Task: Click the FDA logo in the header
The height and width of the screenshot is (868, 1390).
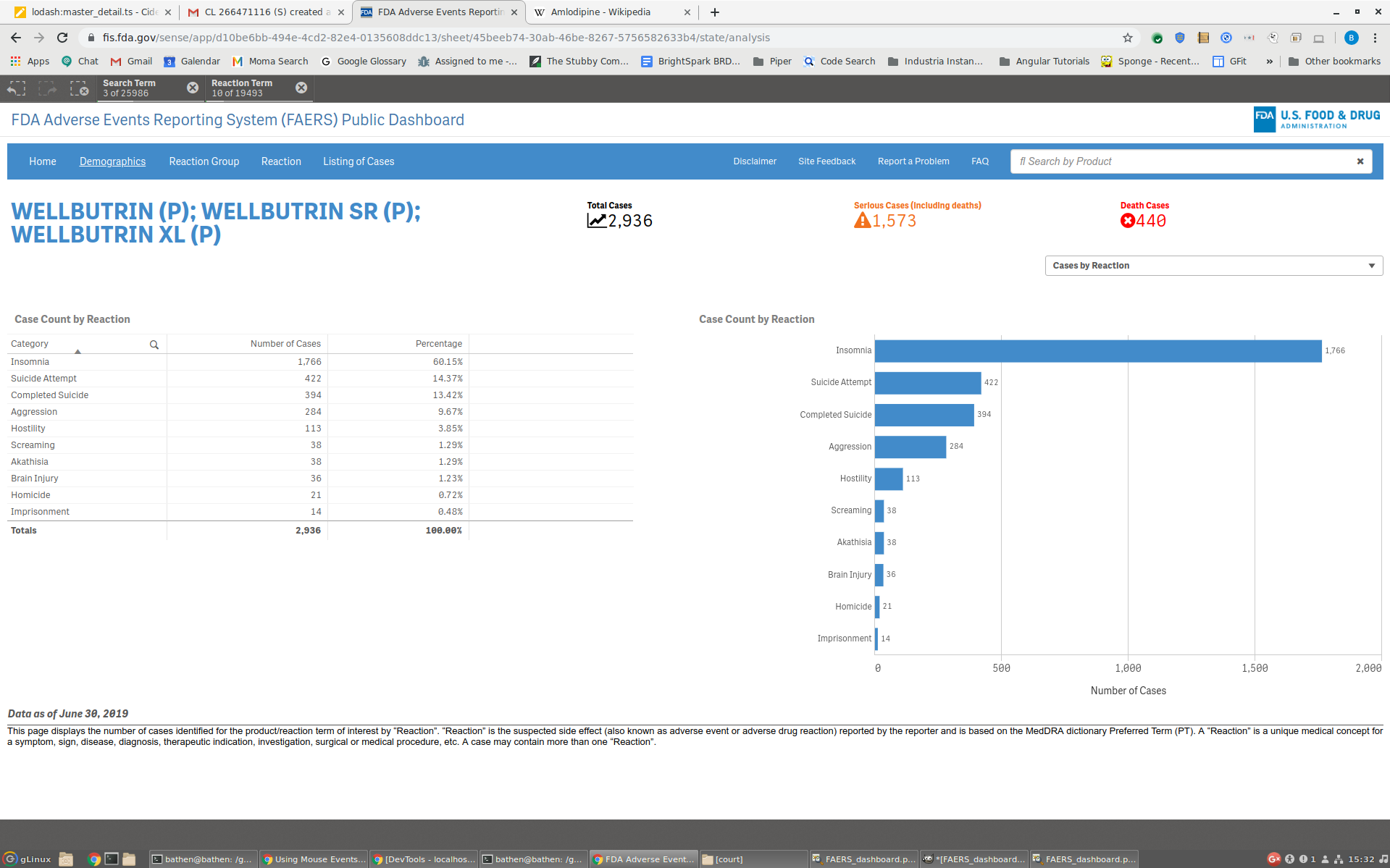Action: [x=1316, y=119]
